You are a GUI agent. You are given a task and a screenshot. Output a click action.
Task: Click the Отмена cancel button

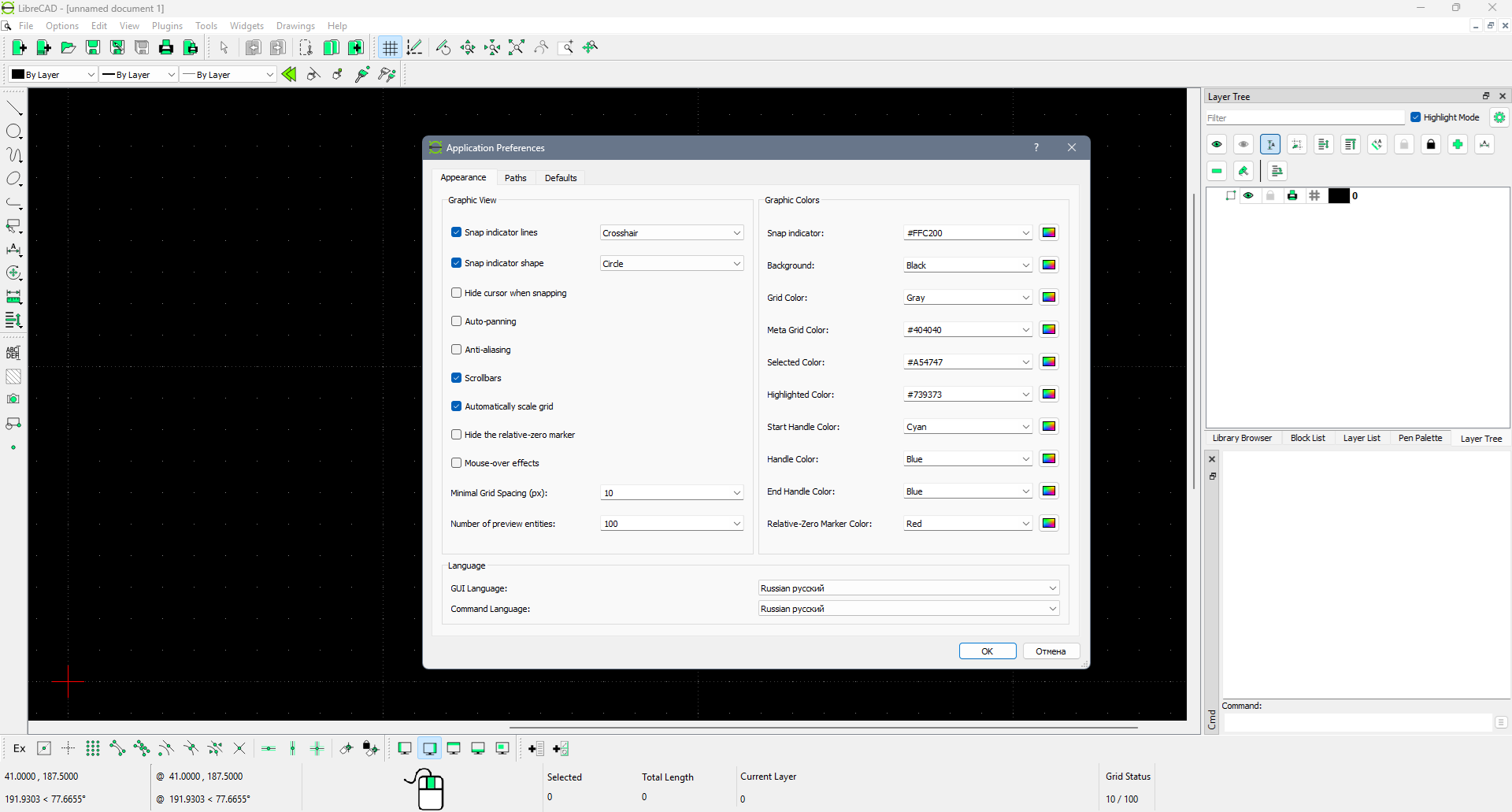[x=1051, y=651]
